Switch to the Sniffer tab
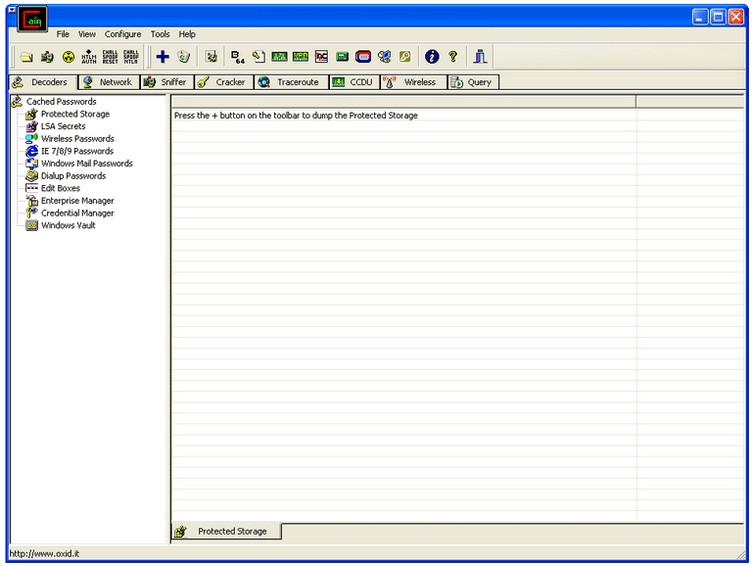This screenshot has width=752, height=566. (167, 82)
